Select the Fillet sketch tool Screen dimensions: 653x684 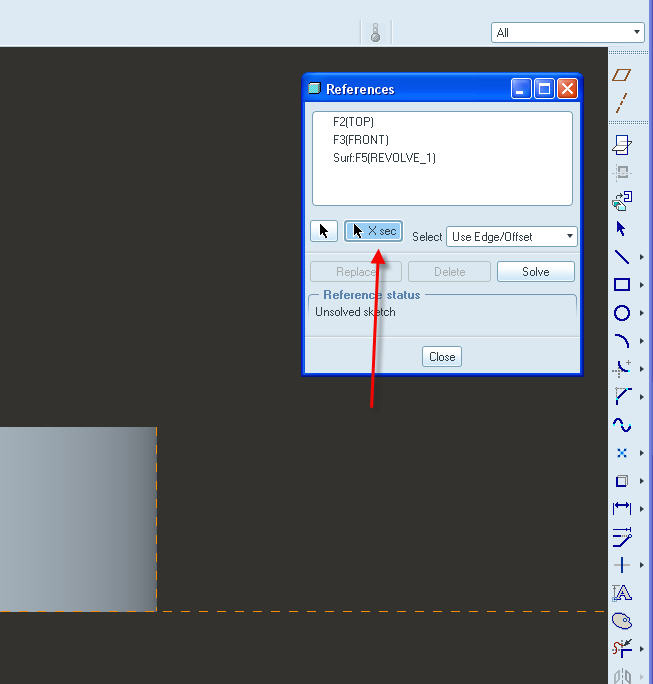[x=622, y=369]
